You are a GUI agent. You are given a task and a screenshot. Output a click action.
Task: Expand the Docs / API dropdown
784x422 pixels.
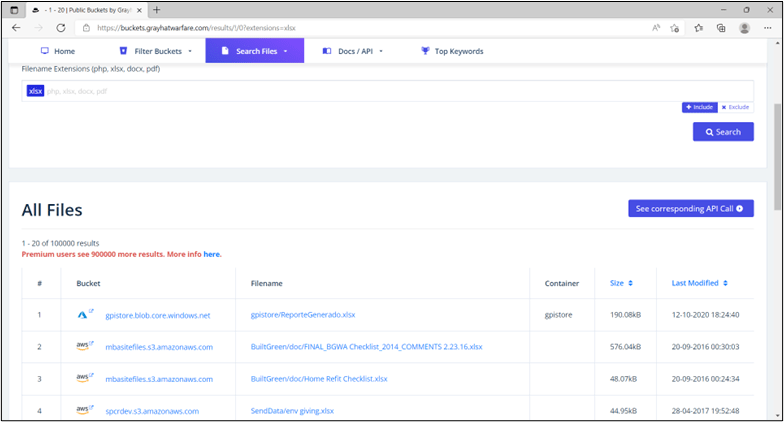tap(353, 51)
